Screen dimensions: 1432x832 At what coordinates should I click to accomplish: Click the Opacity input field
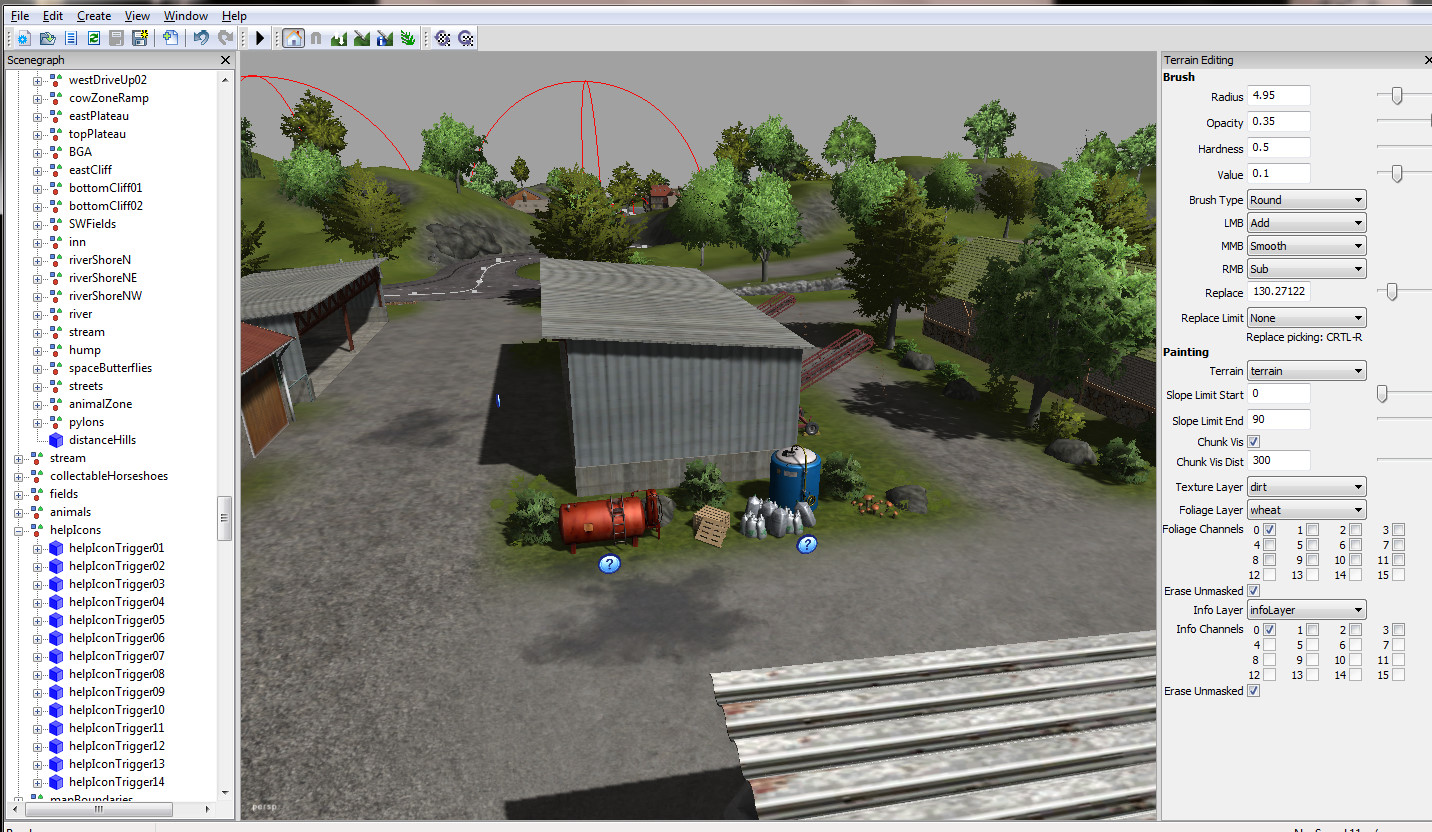tap(1278, 122)
